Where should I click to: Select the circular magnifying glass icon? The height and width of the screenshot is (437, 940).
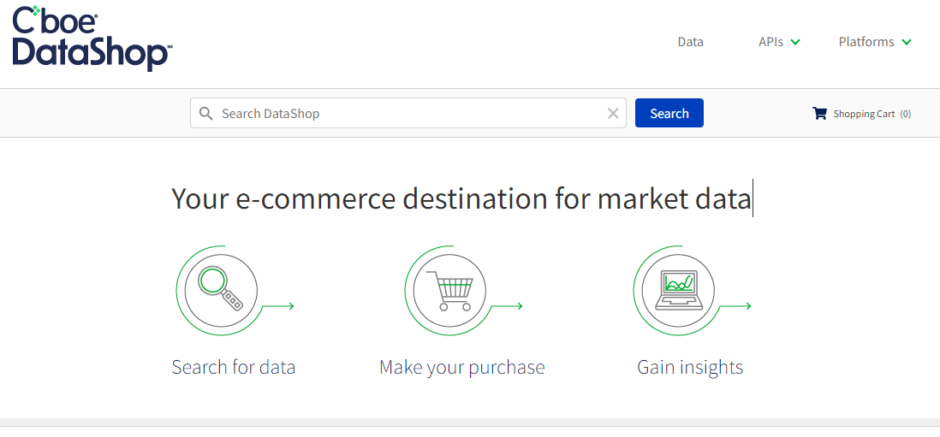221,290
